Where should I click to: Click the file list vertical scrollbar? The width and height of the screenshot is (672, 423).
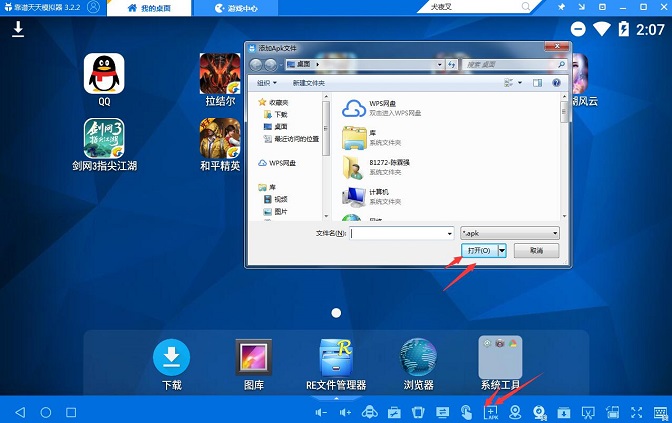click(x=564, y=156)
